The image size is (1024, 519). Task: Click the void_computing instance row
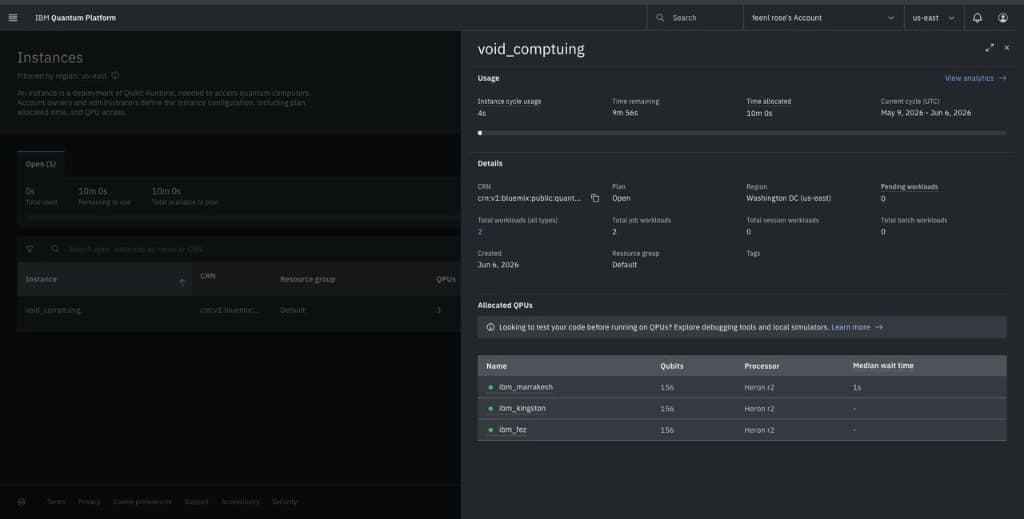[239, 310]
